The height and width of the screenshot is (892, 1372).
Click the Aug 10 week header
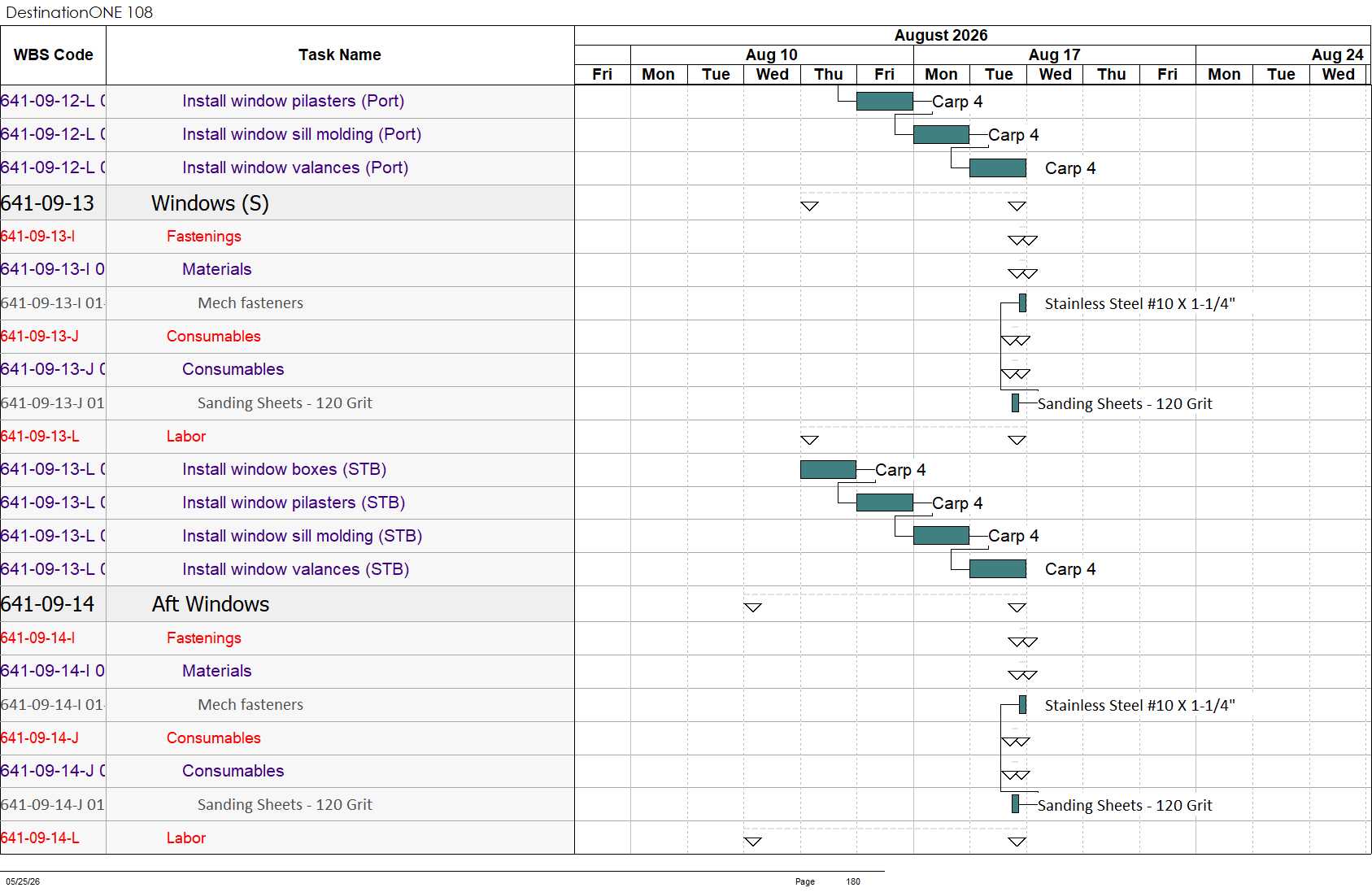pyautogui.click(x=772, y=54)
